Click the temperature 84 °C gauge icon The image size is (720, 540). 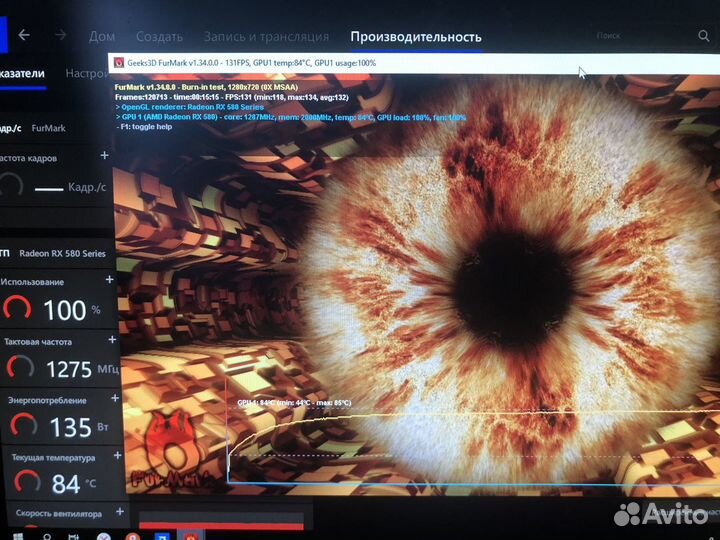pyautogui.click(x=24, y=484)
